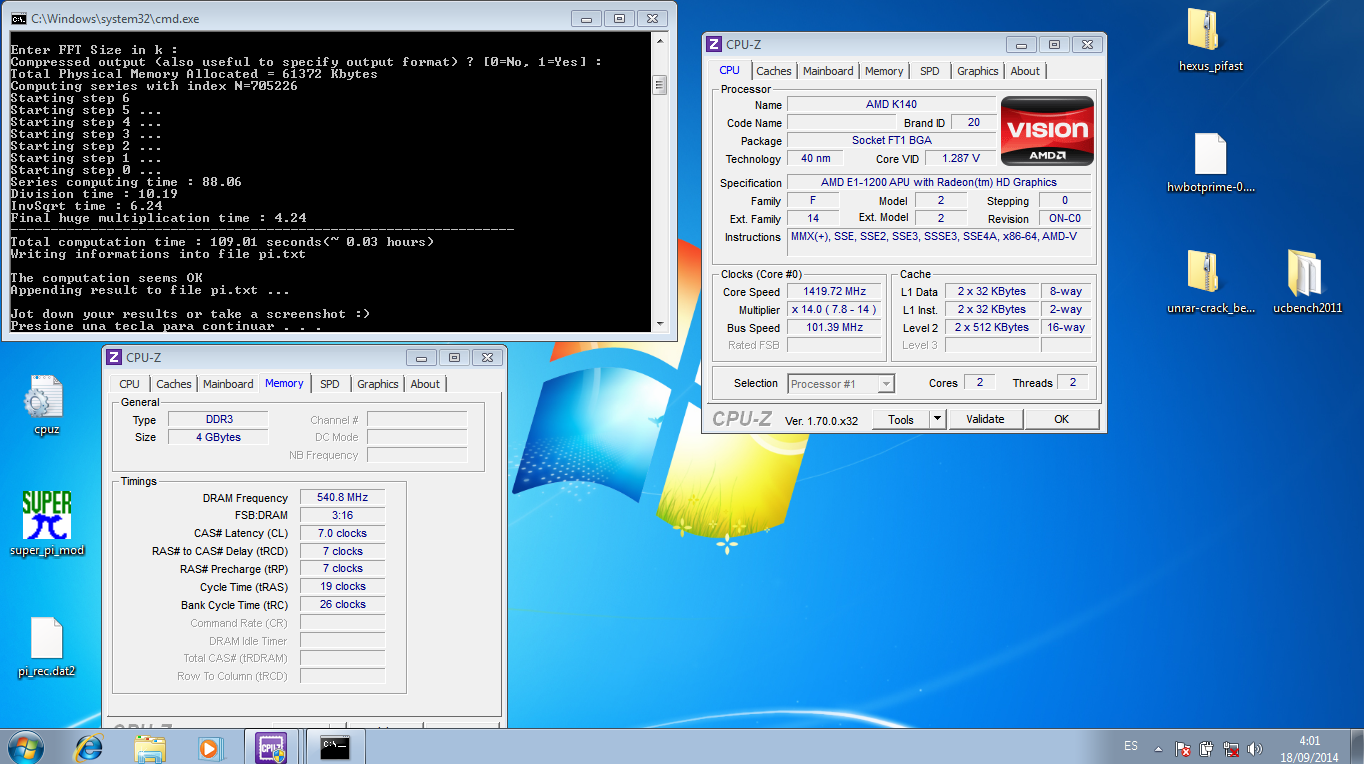Screen dimensions: 1364x764
Task: Select Caches tab in Memory CPU-Z window
Action: [174, 384]
